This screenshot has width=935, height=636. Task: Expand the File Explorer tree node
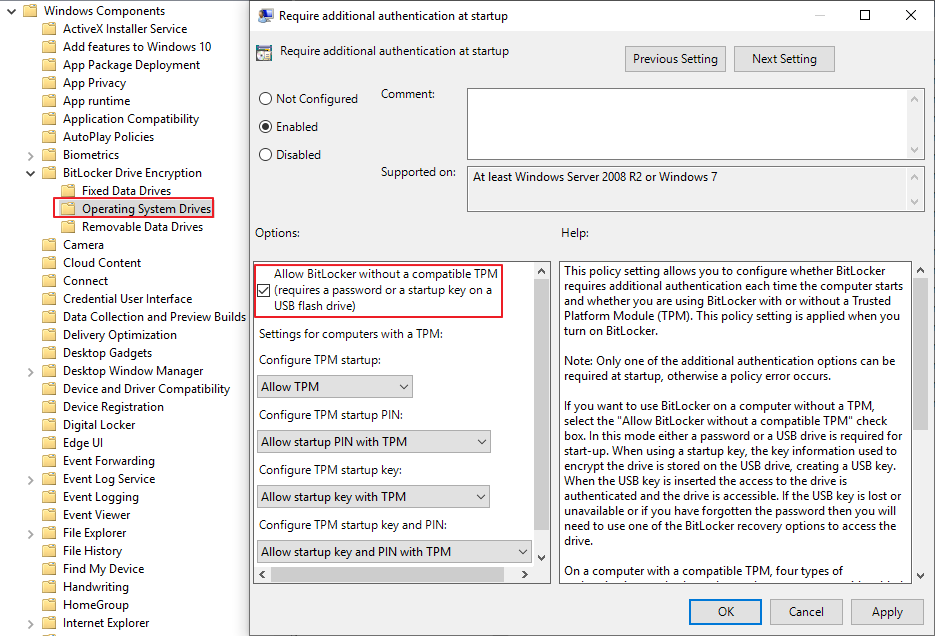click(x=30, y=534)
